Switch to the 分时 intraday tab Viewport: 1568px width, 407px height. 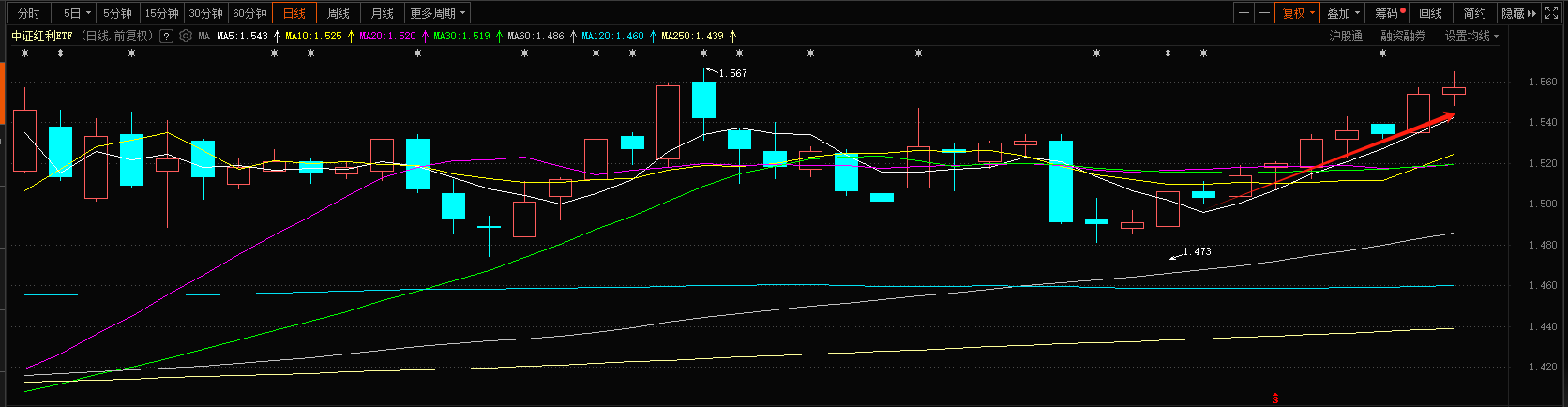(29, 13)
